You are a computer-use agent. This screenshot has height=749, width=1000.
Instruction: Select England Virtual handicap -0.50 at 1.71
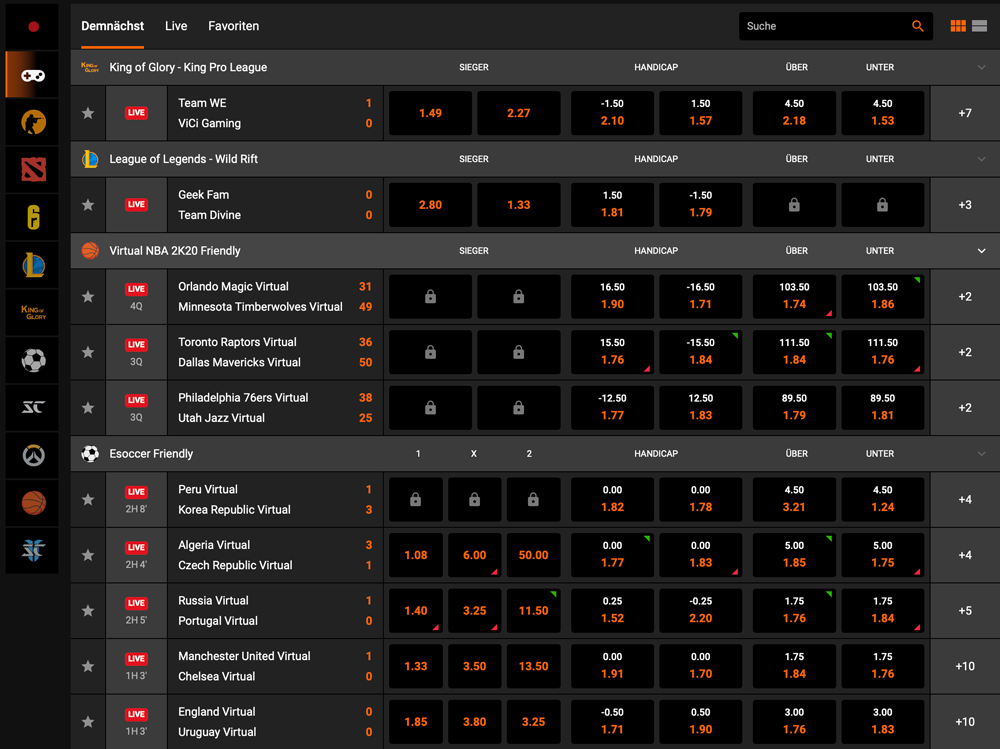612,722
